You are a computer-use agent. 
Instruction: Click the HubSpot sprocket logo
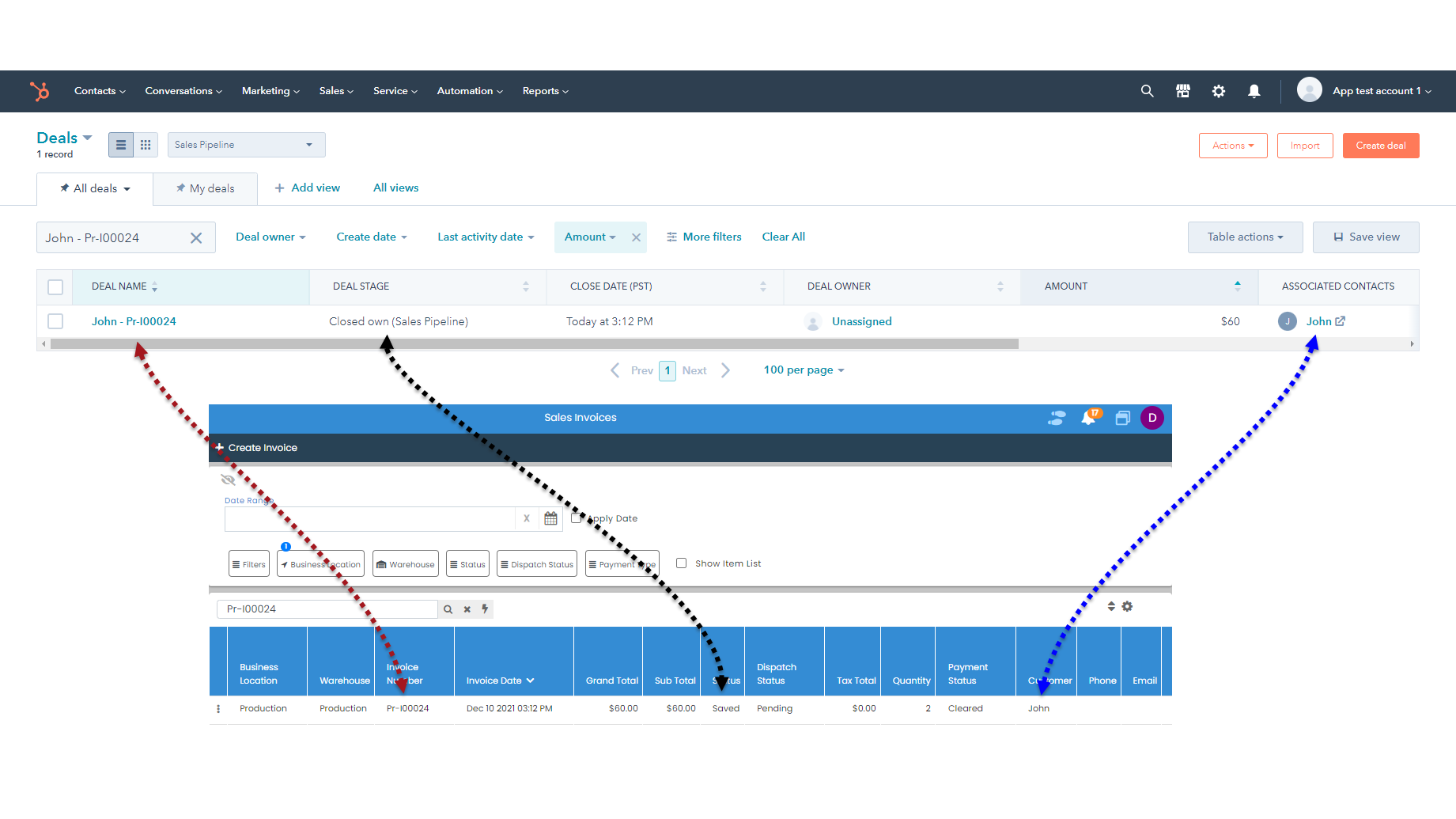(40, 91)
